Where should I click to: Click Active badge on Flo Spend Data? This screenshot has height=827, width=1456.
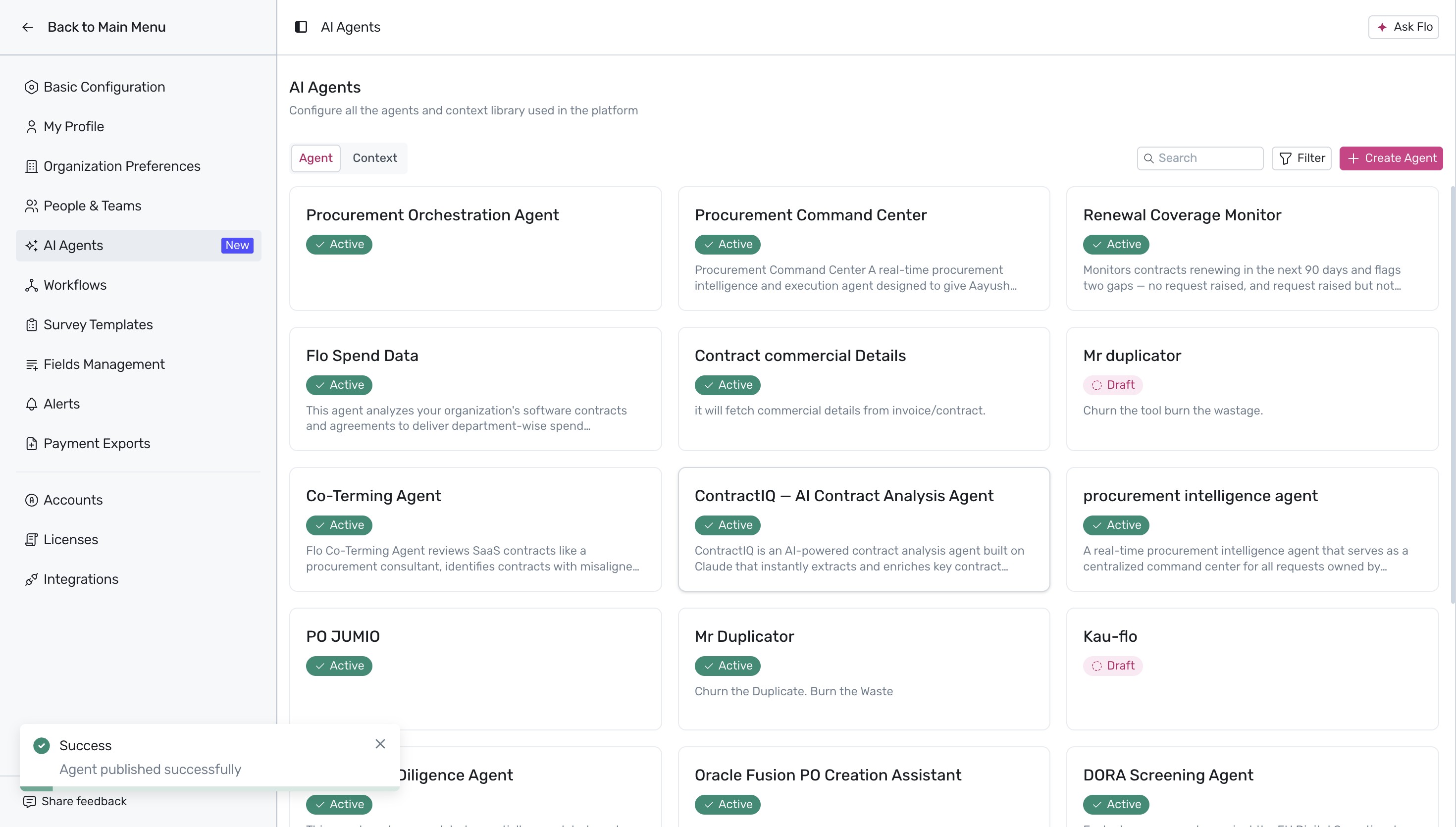click(339, 385)
